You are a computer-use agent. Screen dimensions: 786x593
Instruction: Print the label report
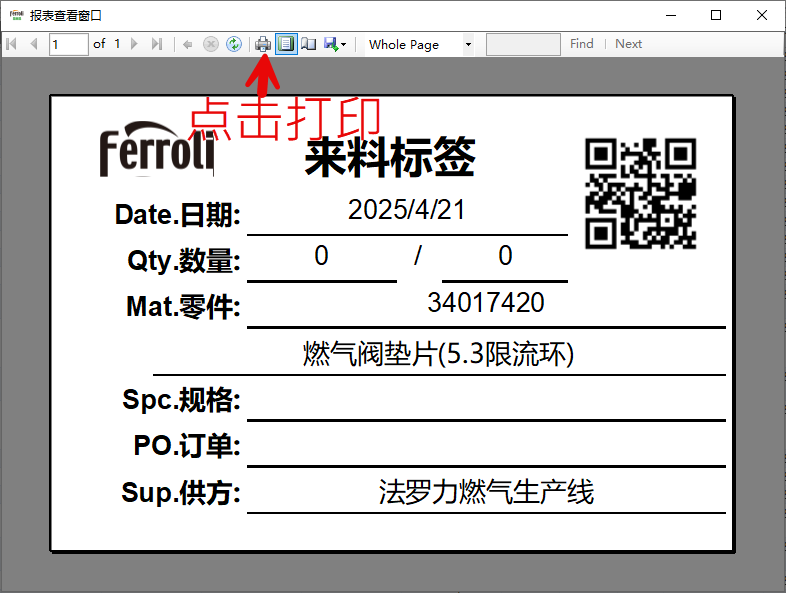coord(263,44)
